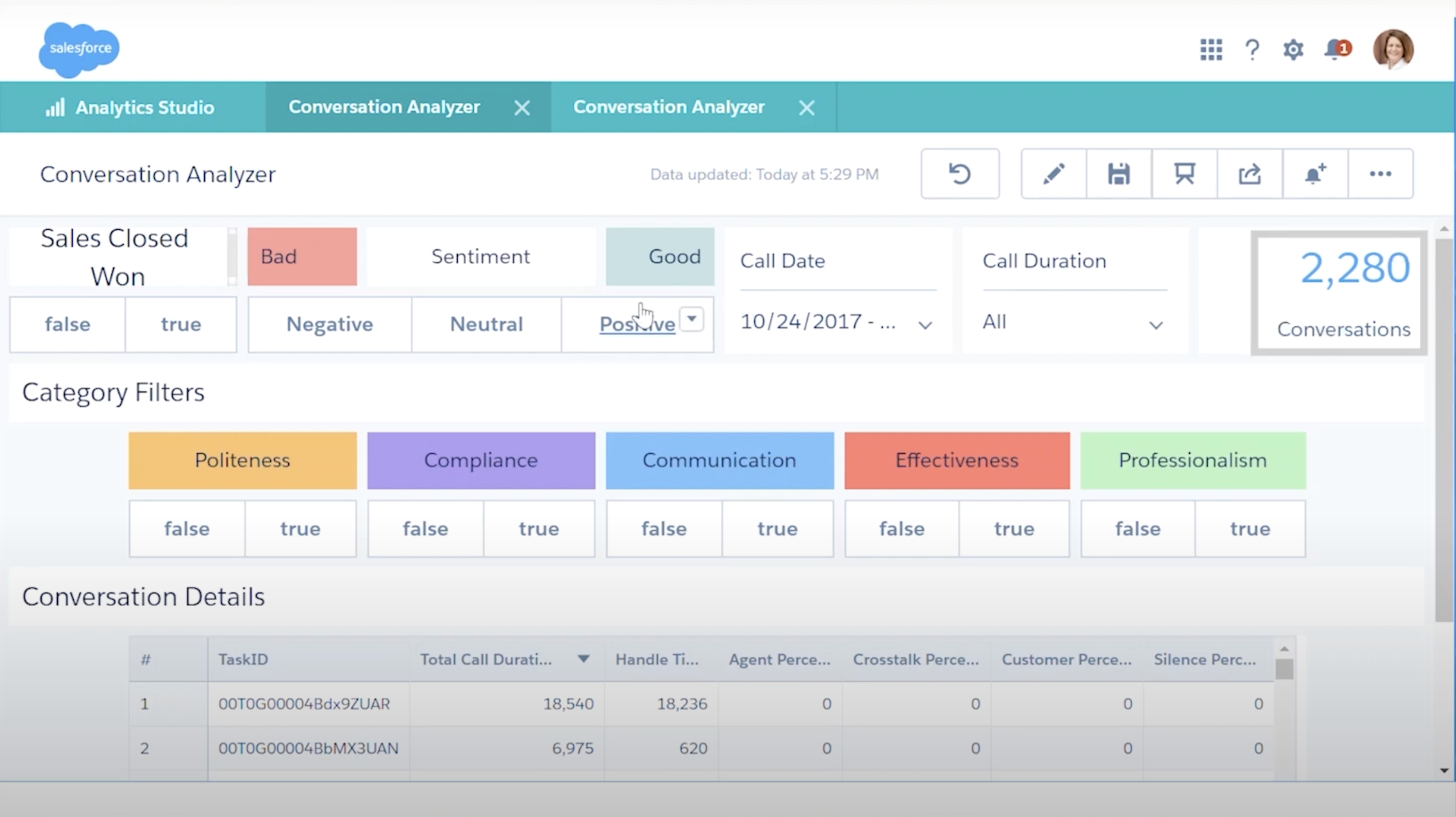Click the dashboard page vertical scrollbar
Screen dimensions: 1456x817
tap(1443, 430)
